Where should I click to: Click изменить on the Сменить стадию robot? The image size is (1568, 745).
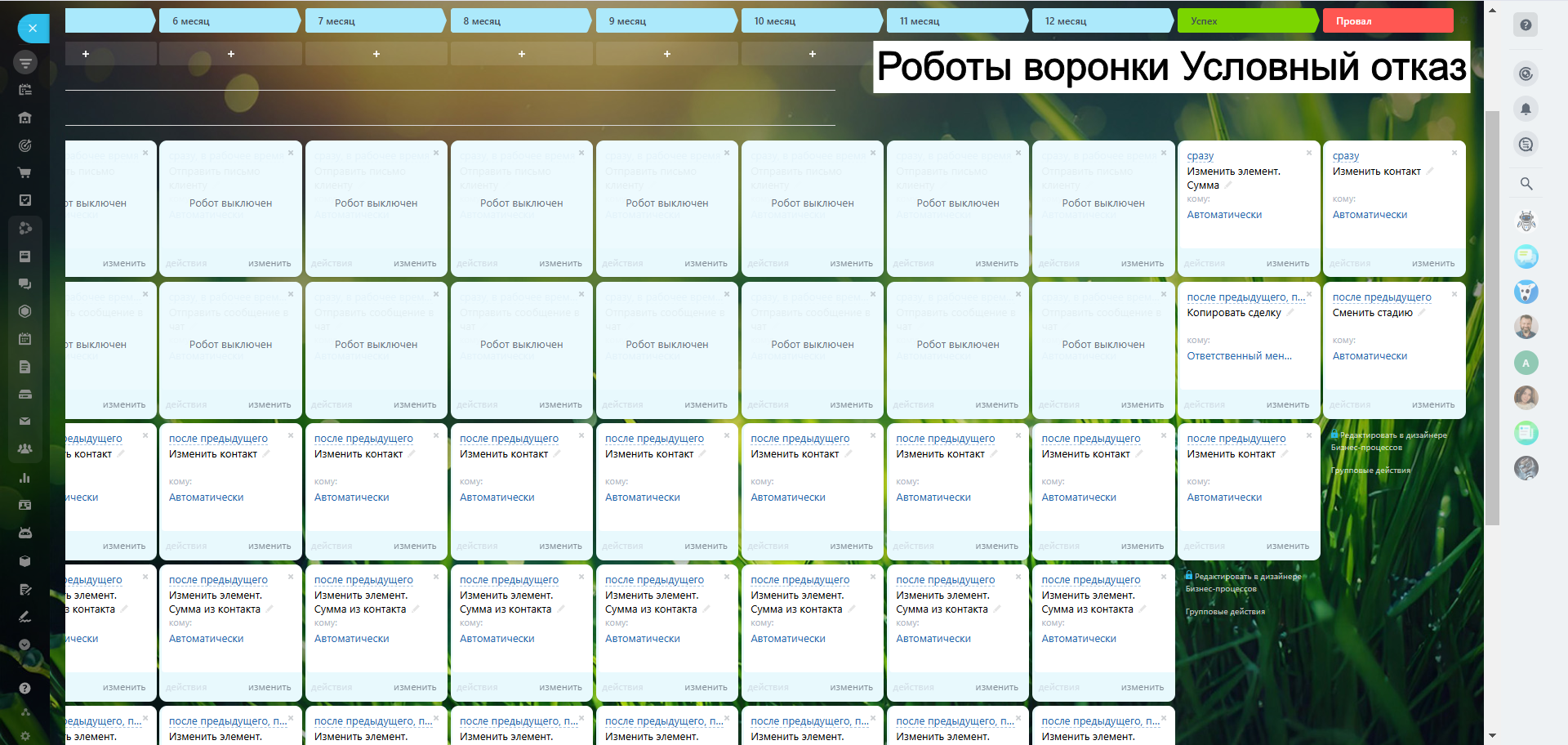[x=1432, y=405]
